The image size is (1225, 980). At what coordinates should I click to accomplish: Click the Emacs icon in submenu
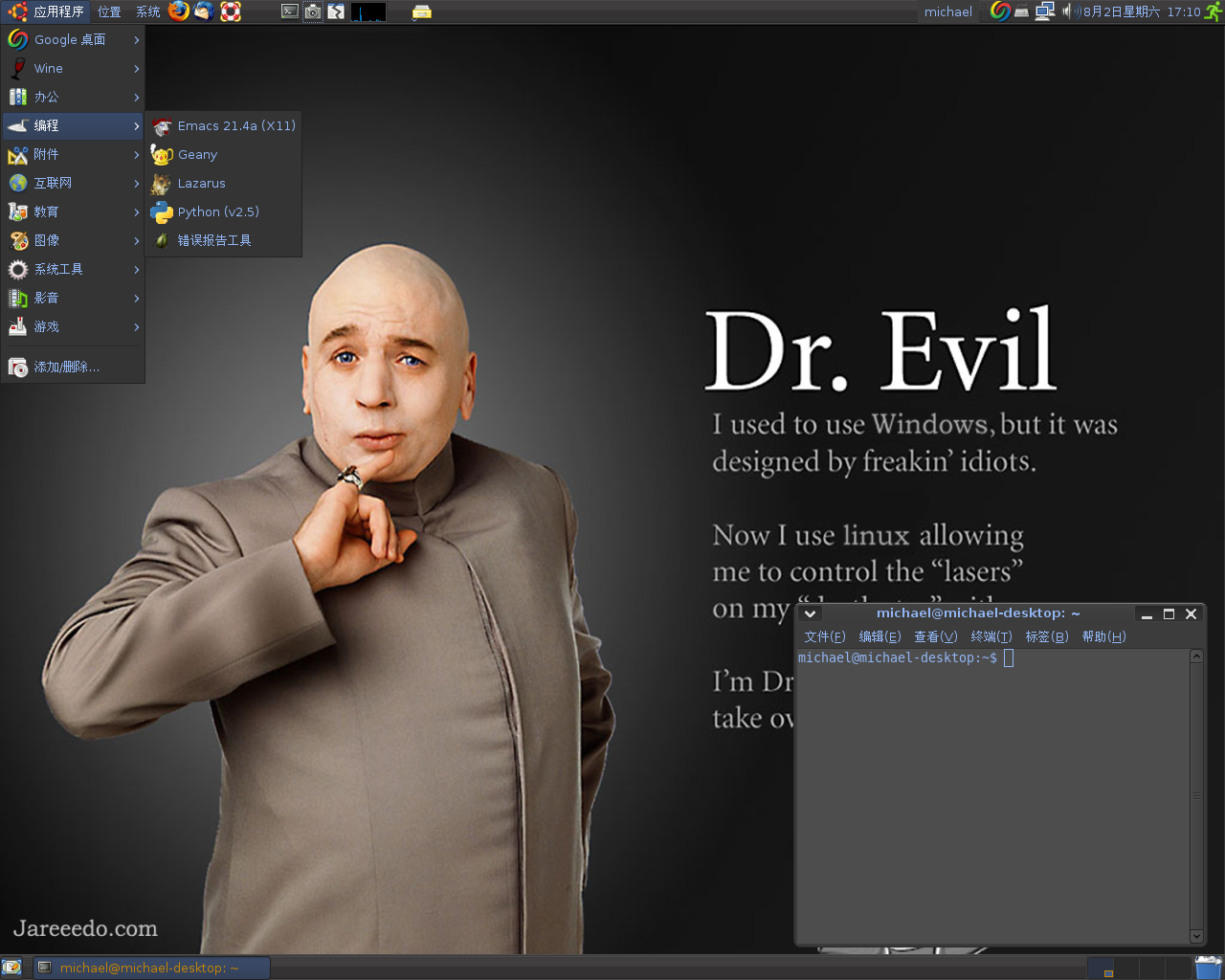[x=162, y=125]
